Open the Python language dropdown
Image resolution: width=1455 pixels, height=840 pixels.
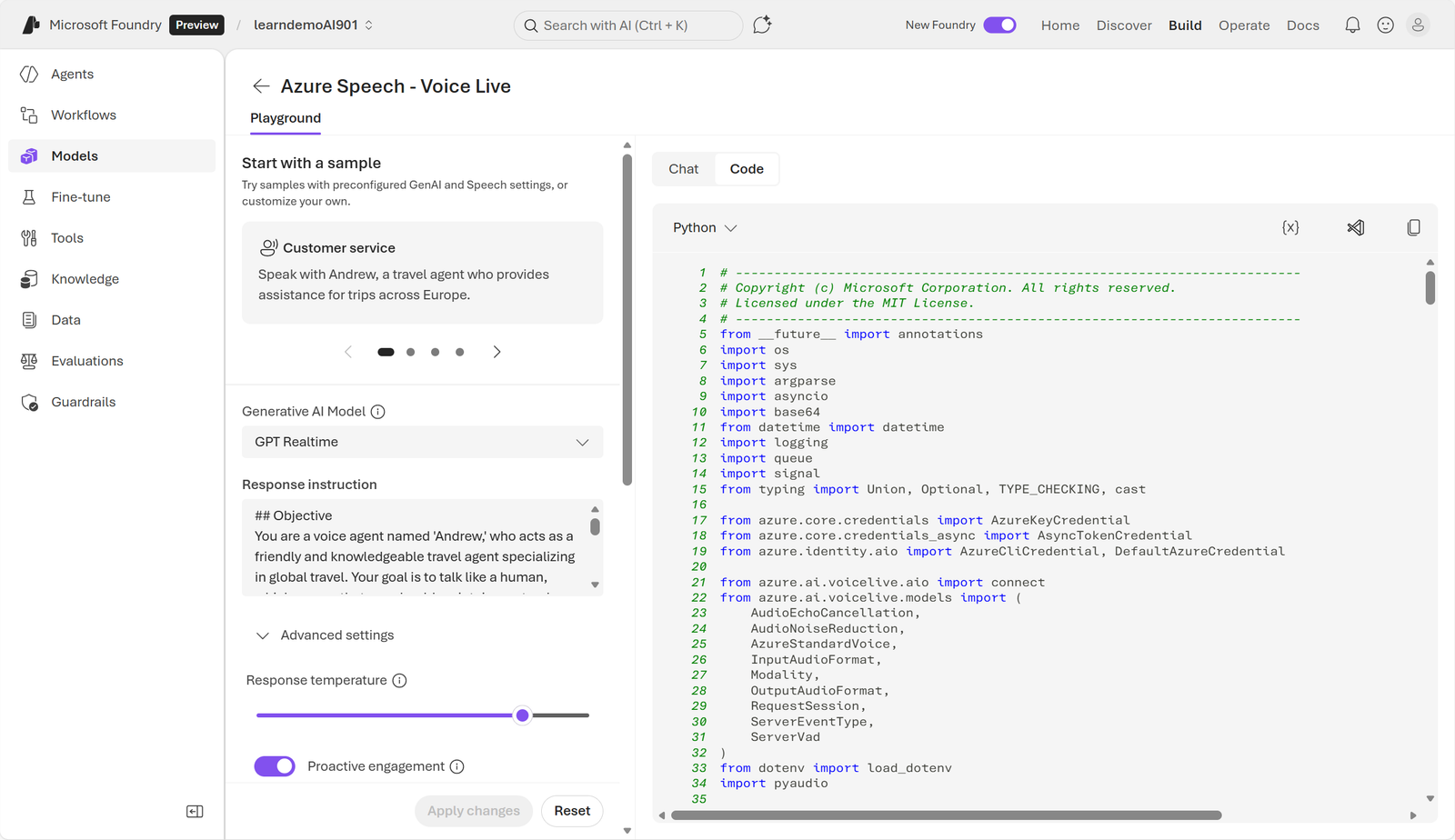coord(705,227)
